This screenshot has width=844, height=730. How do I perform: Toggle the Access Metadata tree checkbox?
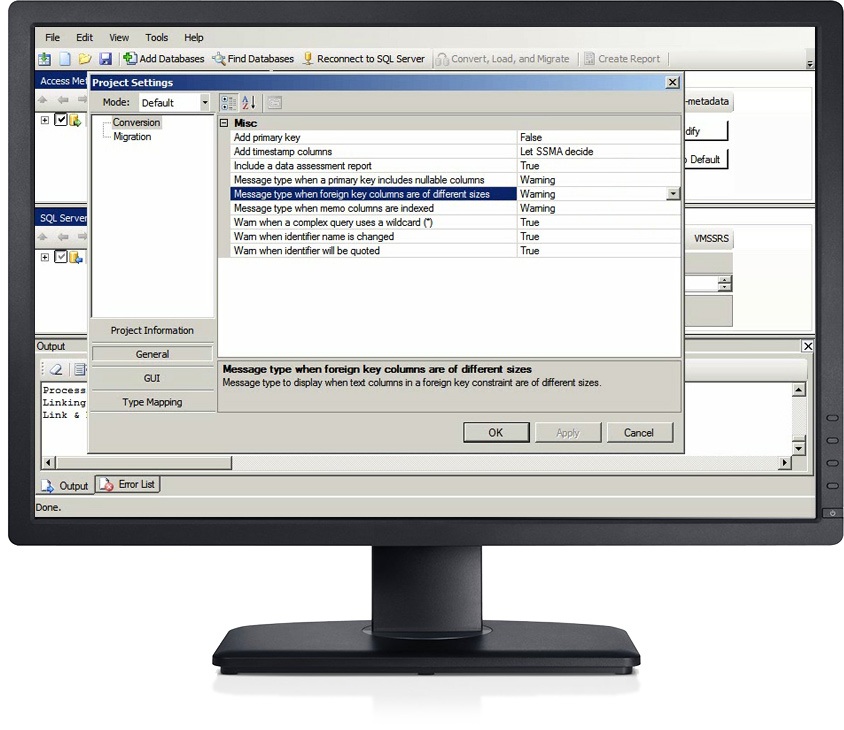[61, 121]
